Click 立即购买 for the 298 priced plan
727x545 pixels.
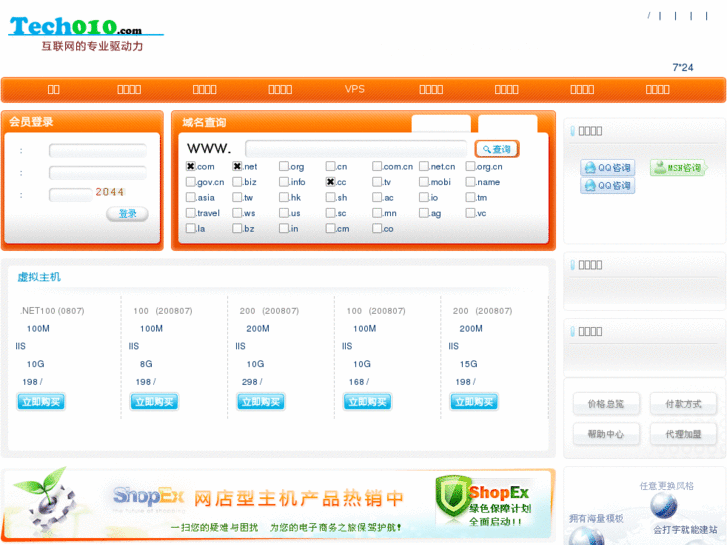(x=261, y=402)
